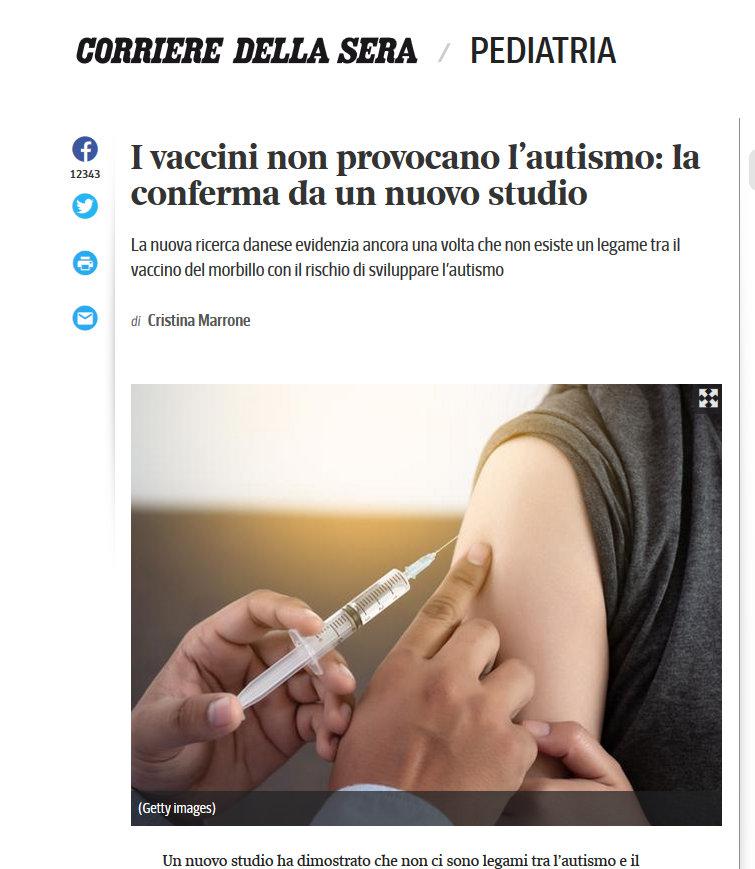Print the article using the printer icon

pos(85,263)
